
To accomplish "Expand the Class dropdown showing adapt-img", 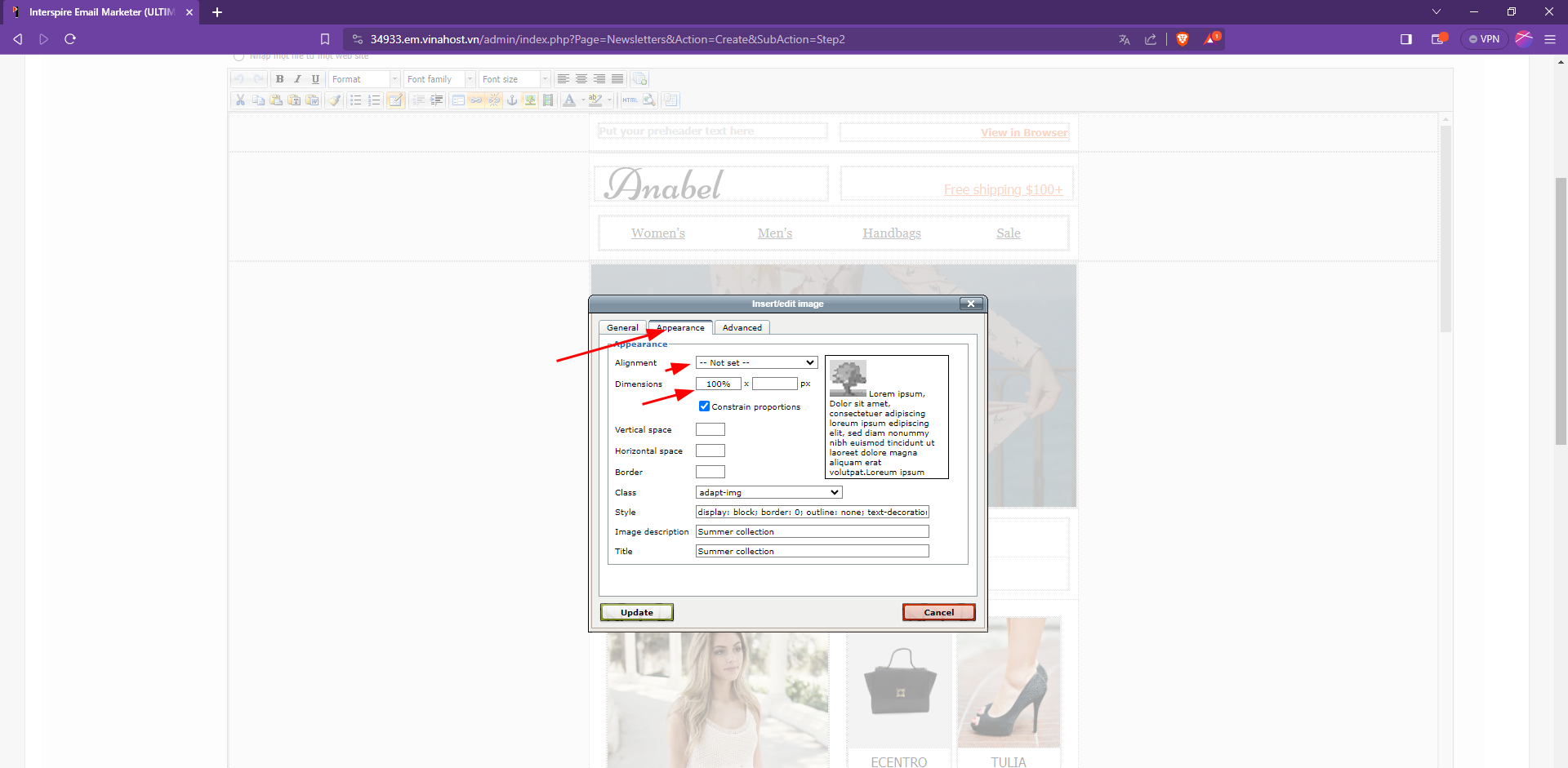I will [x=768, y=492].
